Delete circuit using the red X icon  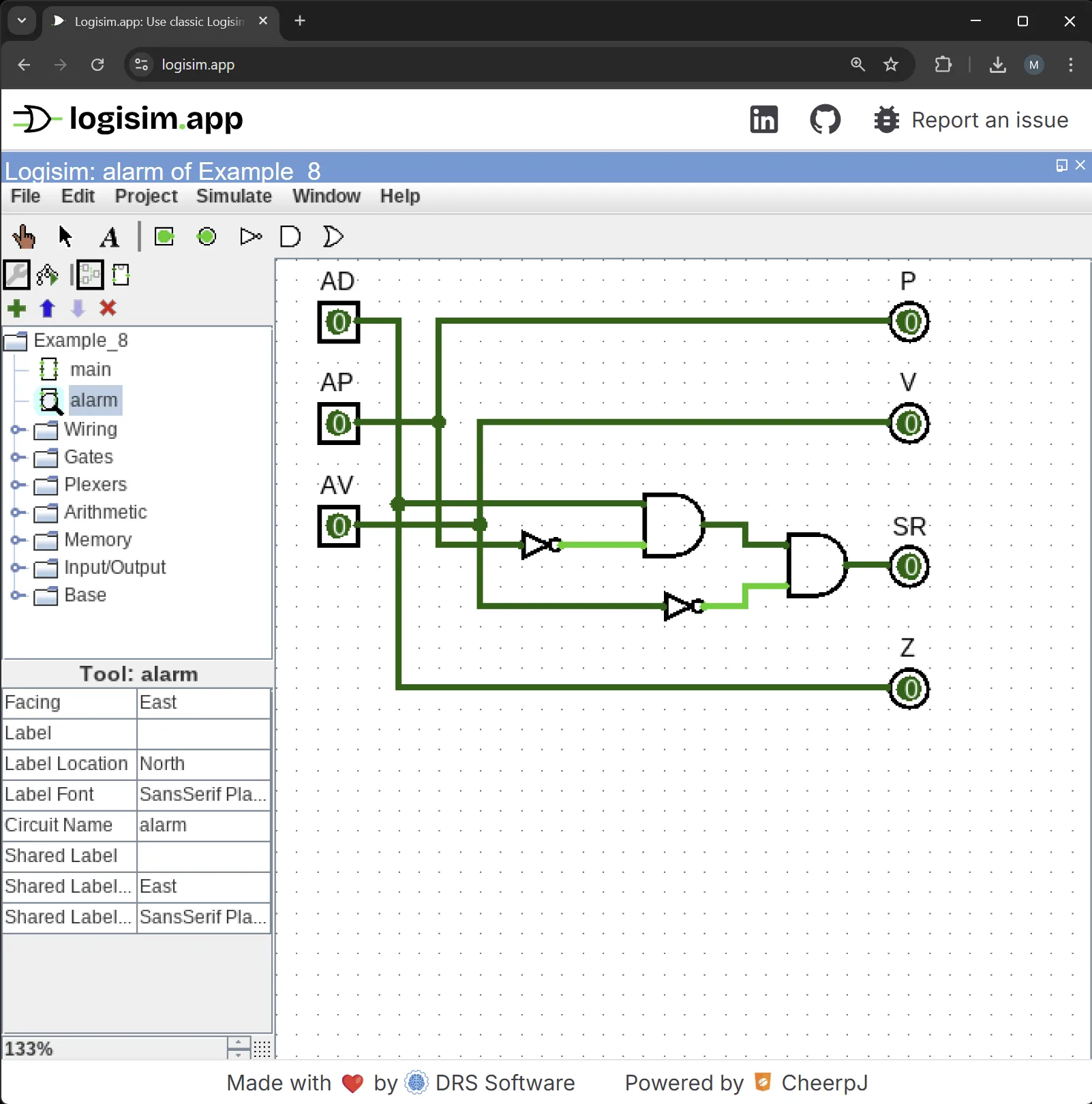[x=108, y=309]
